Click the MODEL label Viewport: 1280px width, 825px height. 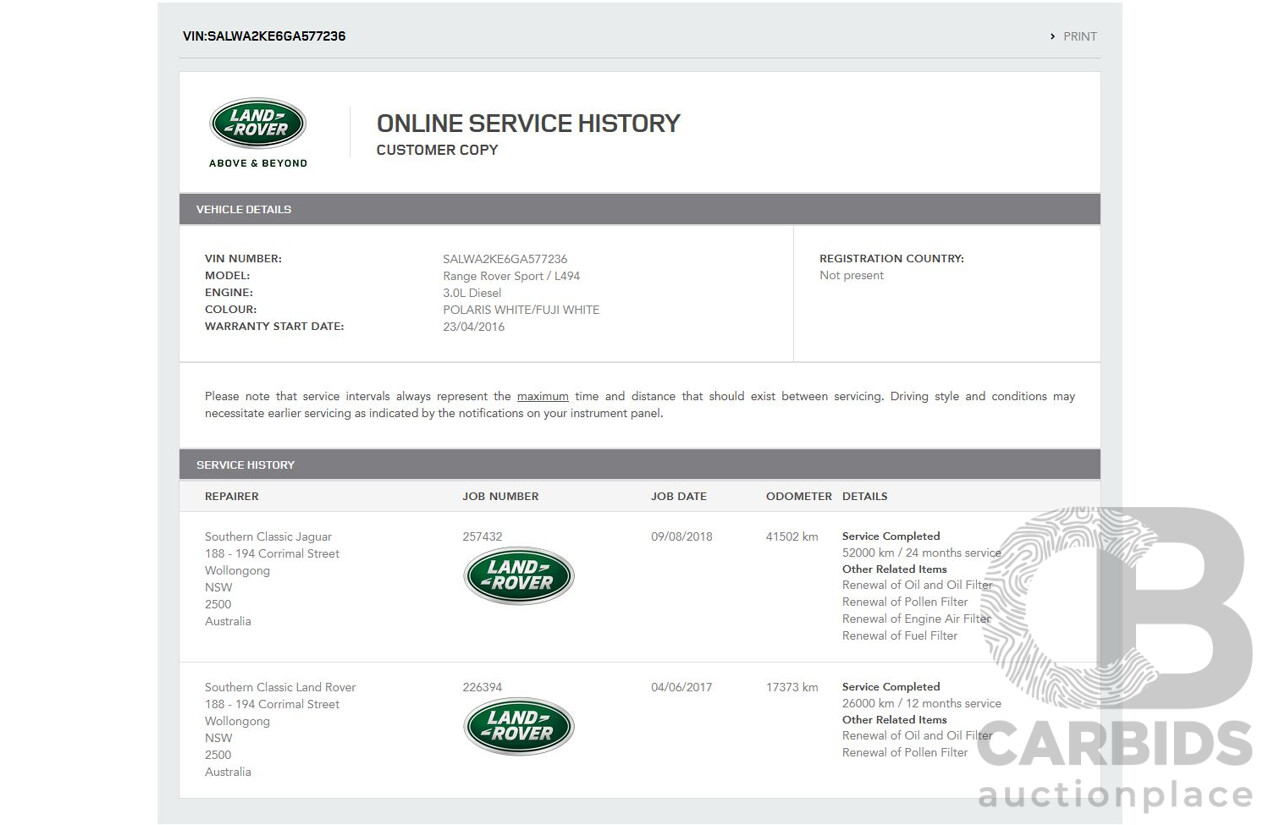point(227,276)
